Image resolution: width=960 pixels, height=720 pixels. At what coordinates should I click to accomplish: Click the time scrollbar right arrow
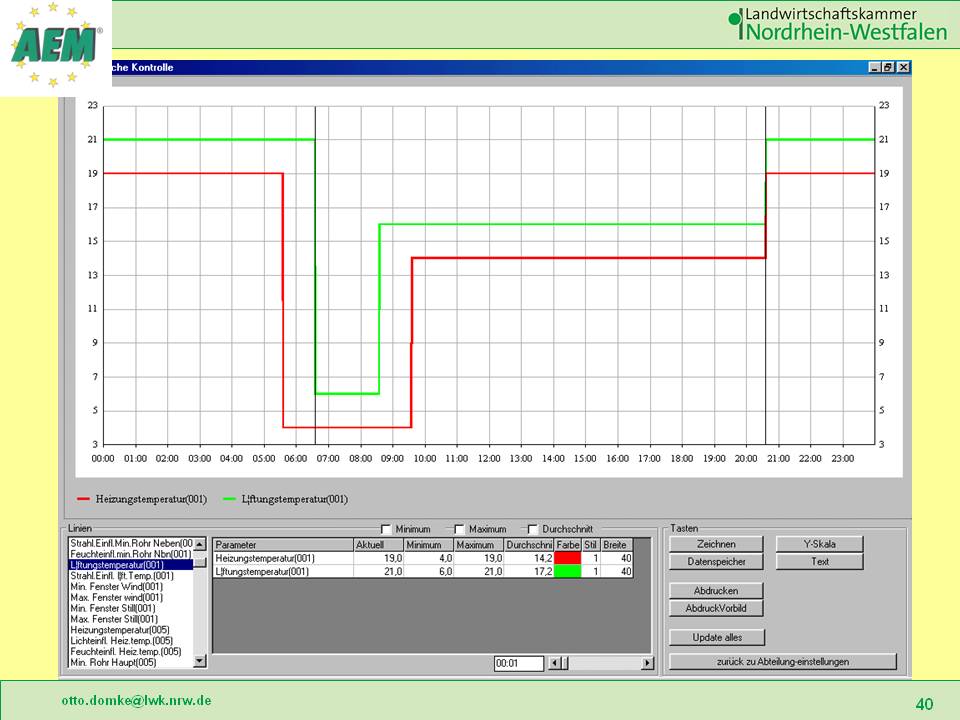point(647,663)
